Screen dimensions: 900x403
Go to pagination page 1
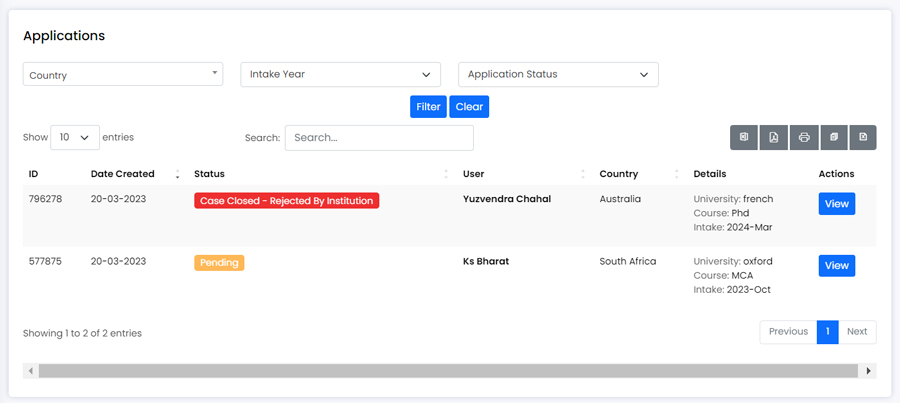tap(828, 332)
